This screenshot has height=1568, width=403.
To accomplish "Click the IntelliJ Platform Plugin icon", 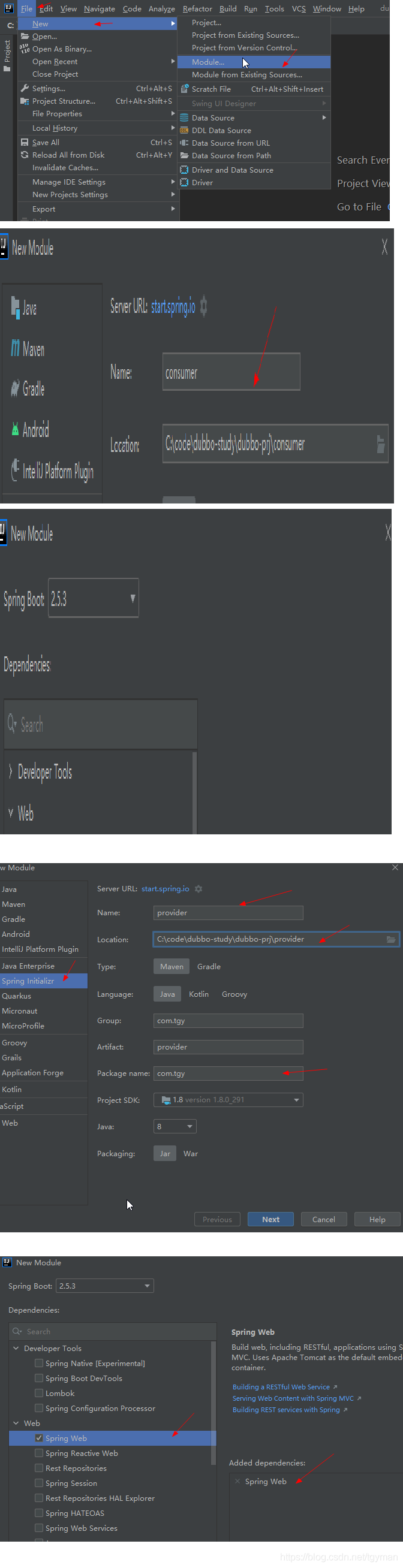I will (x=15, y=470).
